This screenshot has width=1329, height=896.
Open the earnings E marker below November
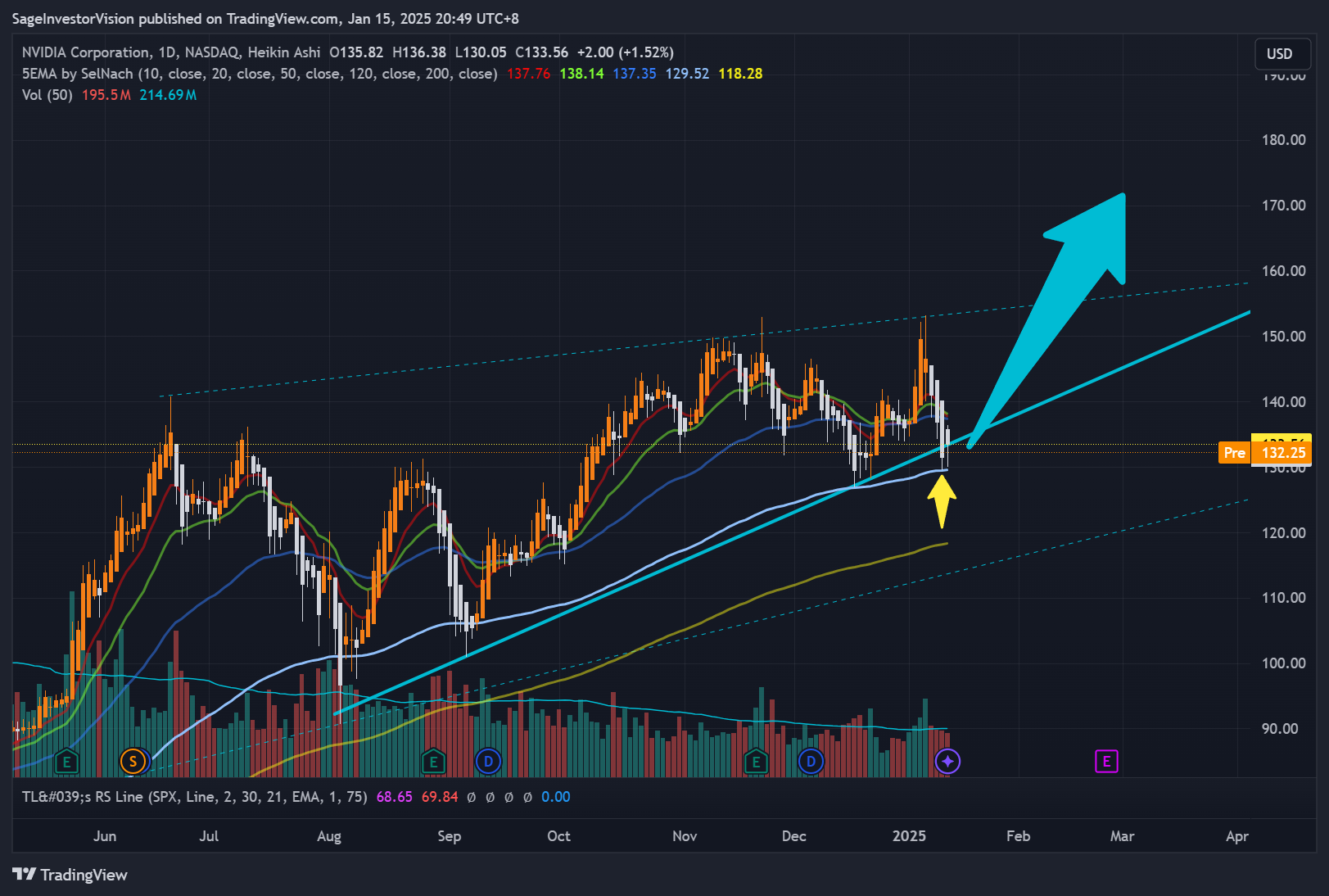(756, 763)
